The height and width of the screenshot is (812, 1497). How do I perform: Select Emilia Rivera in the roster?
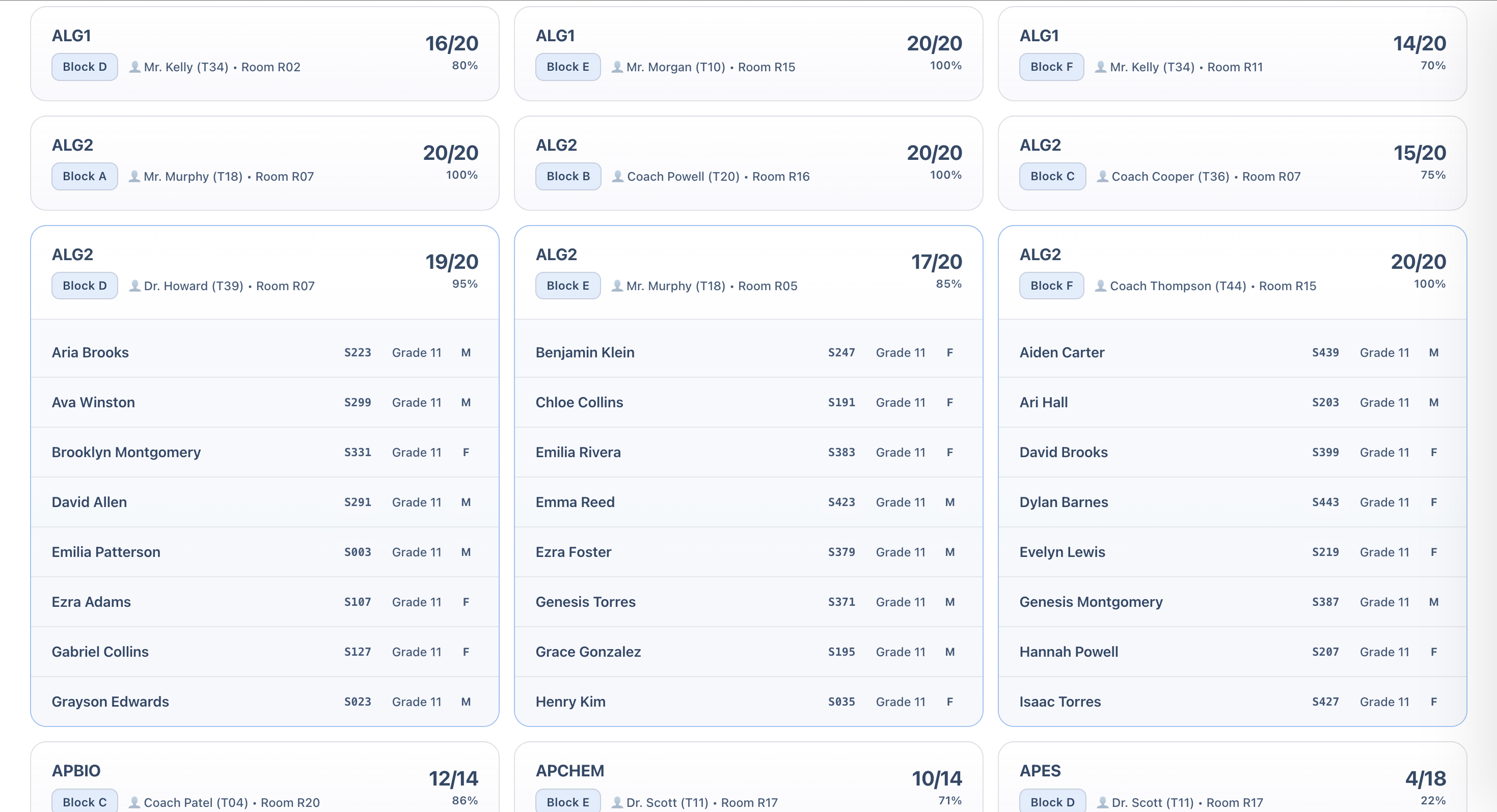tap(749, 453)
